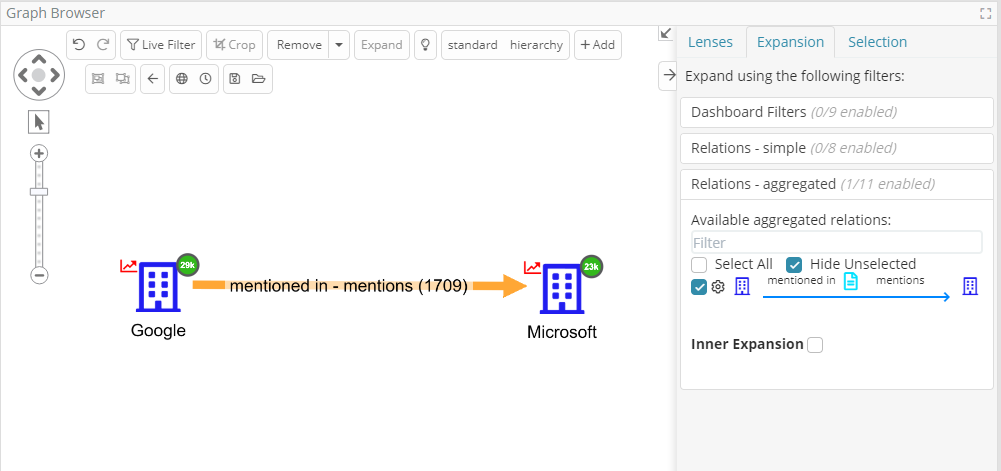Click the lightbulb highlight icon
Viewport: 1001px width, 471px height.
coord(425,45)
